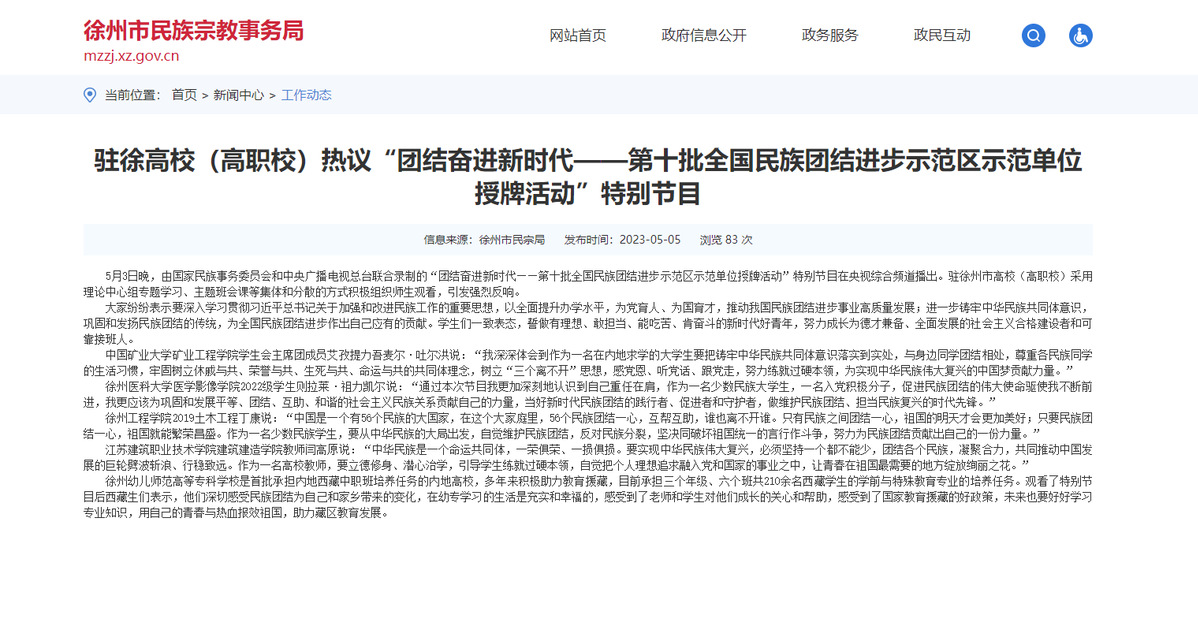The image size is (1198, 641).
Task: Click the location pin icon beside 当前位置
Action: [90, 95]
